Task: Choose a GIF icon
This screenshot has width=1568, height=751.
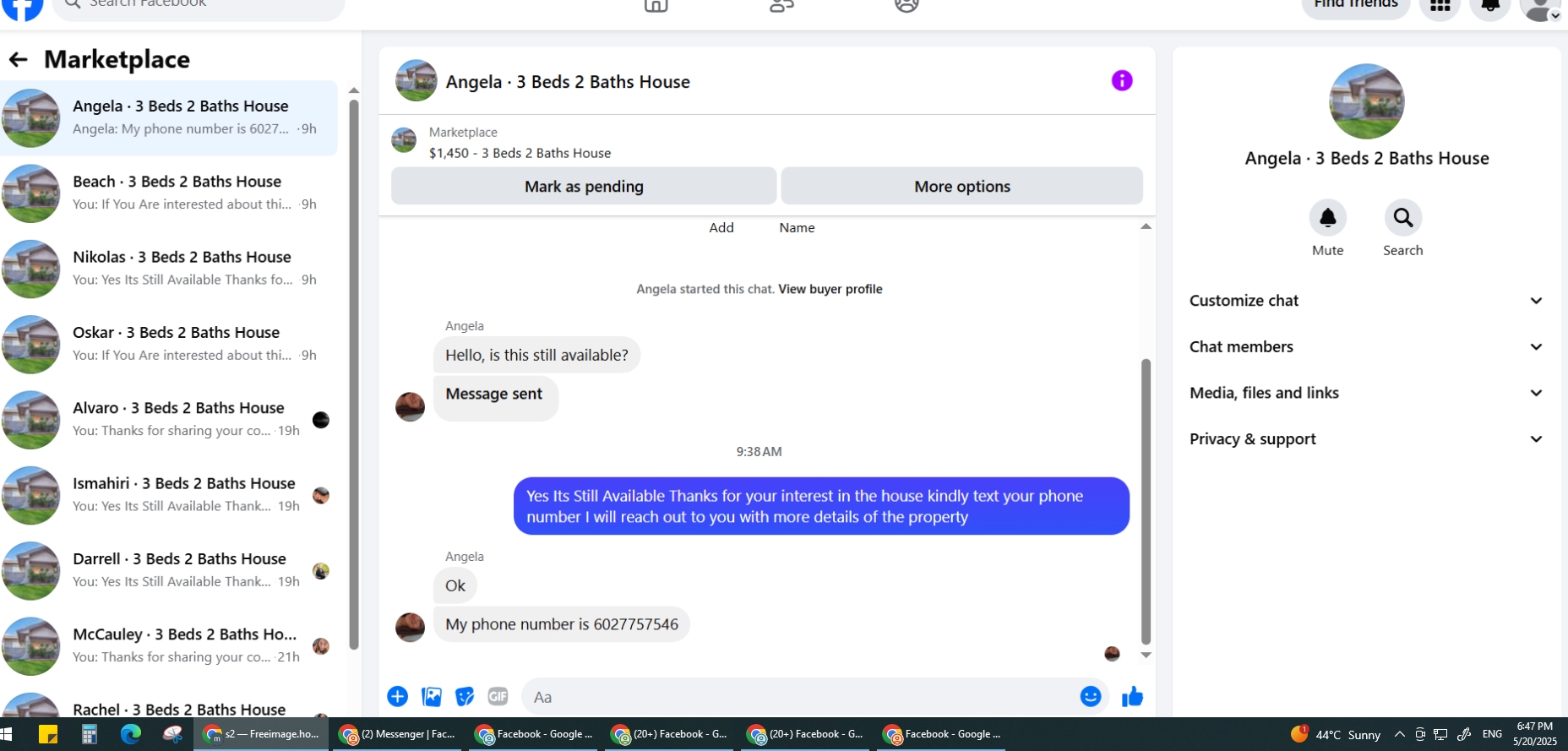Action: (x=498, y=696)
